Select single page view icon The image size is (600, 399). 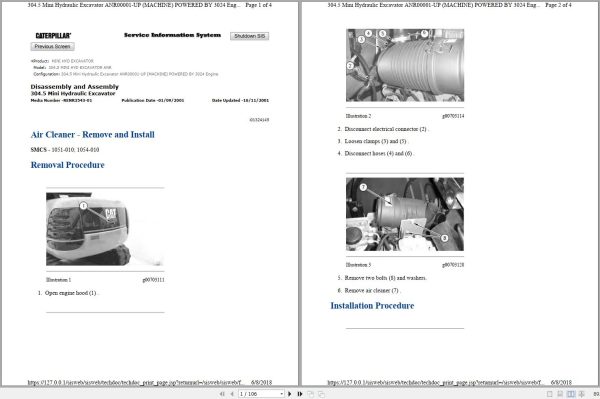click(x=549, y=394)
